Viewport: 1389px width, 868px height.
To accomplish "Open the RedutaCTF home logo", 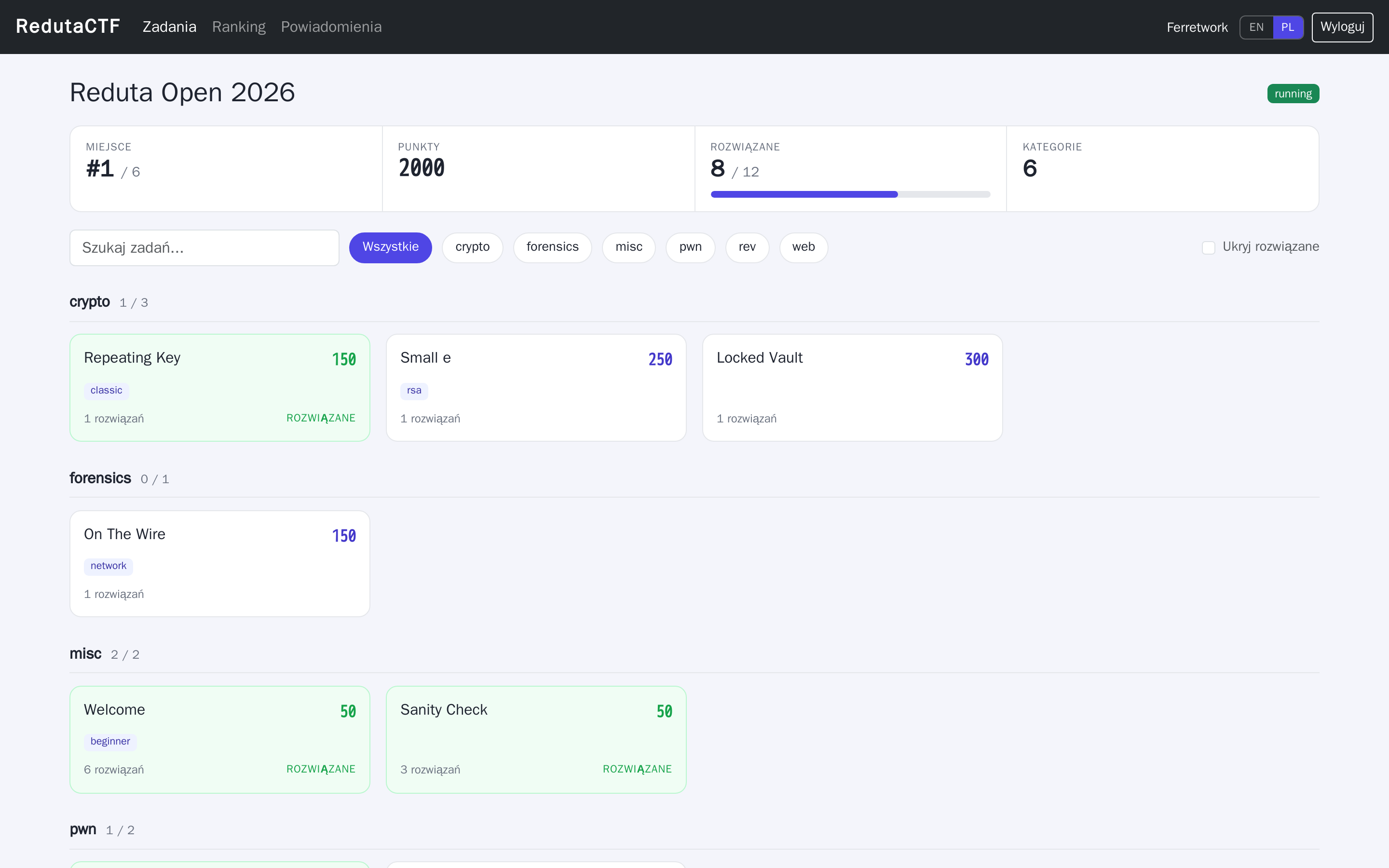I will pos(68,27).
